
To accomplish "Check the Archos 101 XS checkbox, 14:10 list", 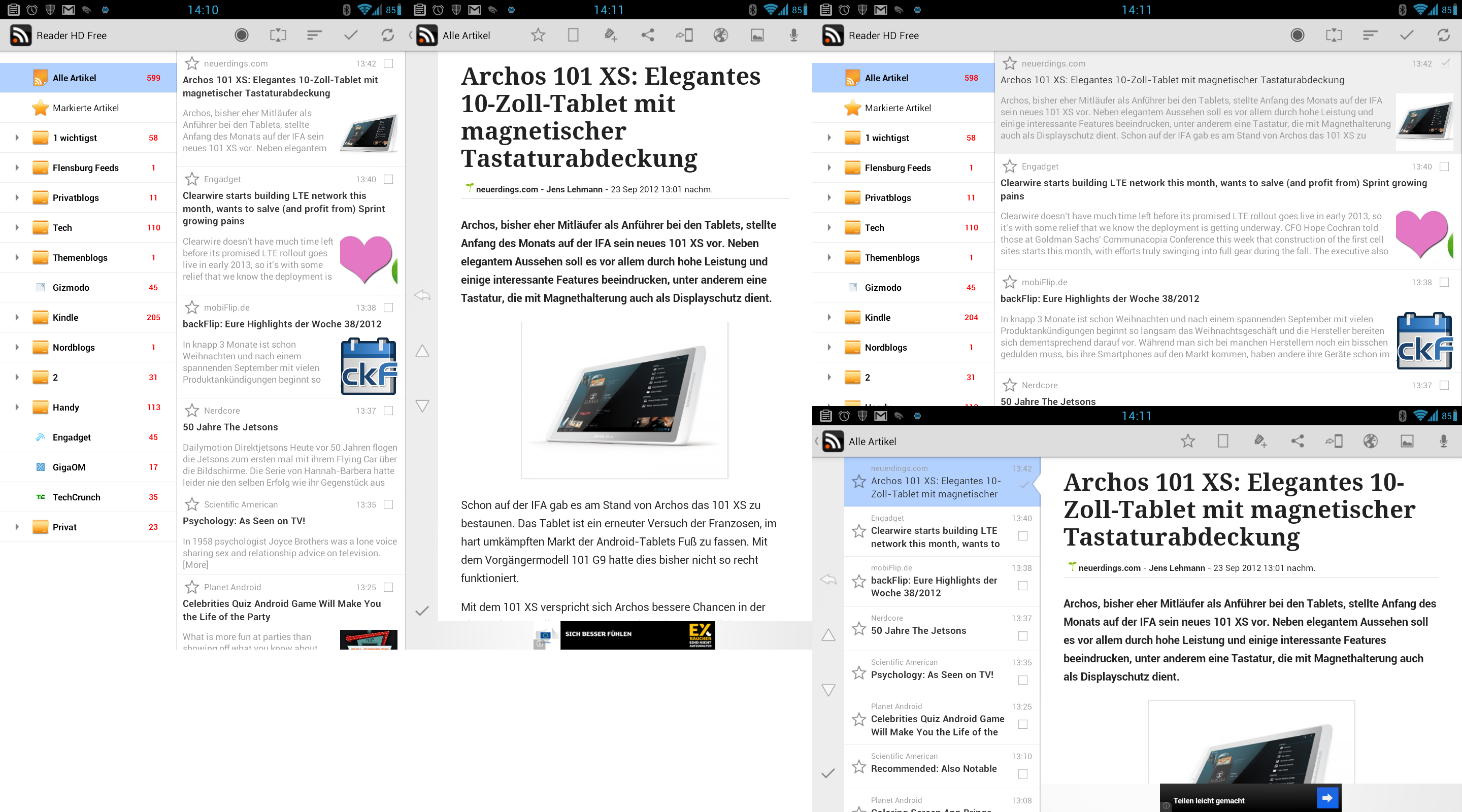I will 388,63.
